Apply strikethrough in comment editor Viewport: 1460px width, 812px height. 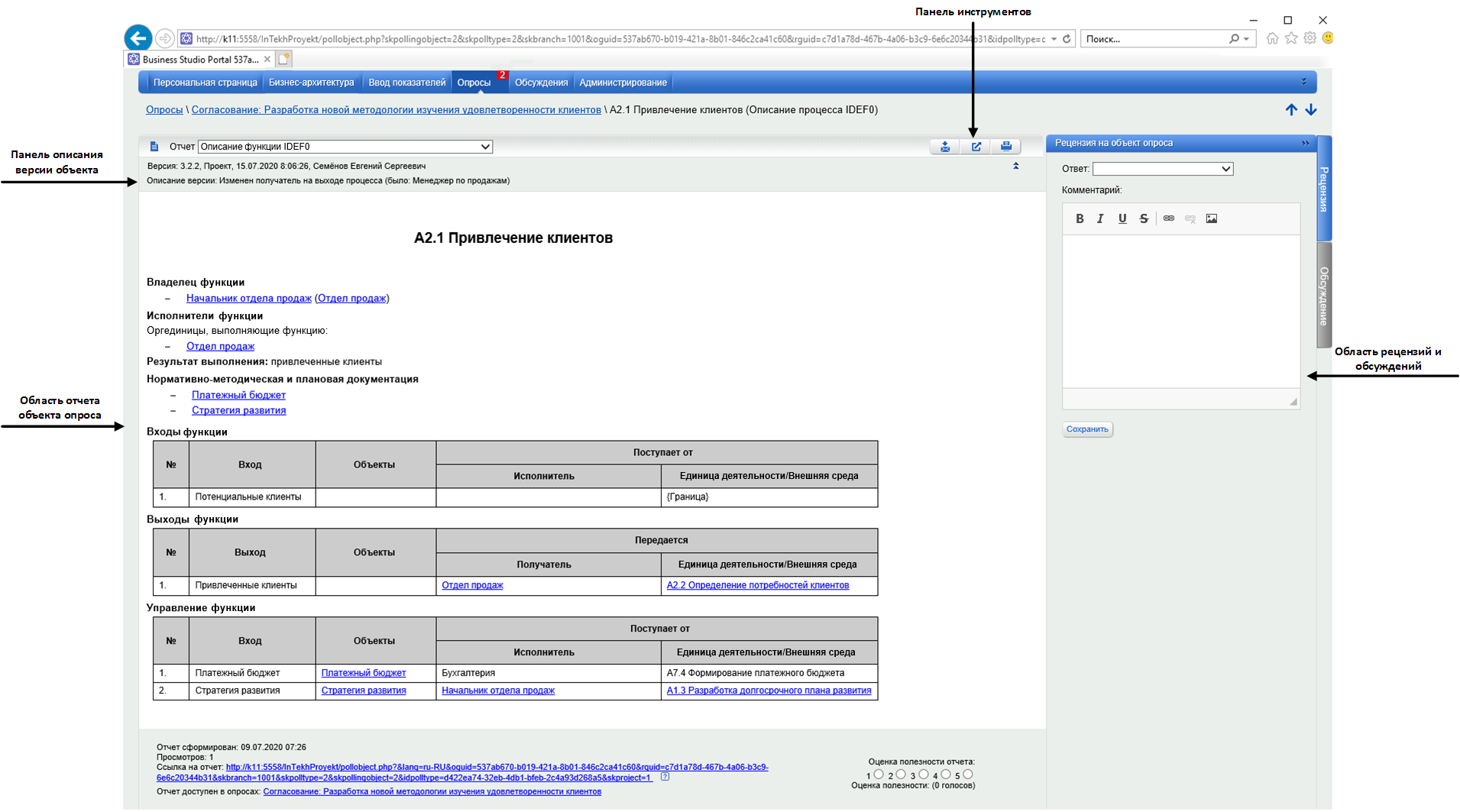click(1143, 218)
